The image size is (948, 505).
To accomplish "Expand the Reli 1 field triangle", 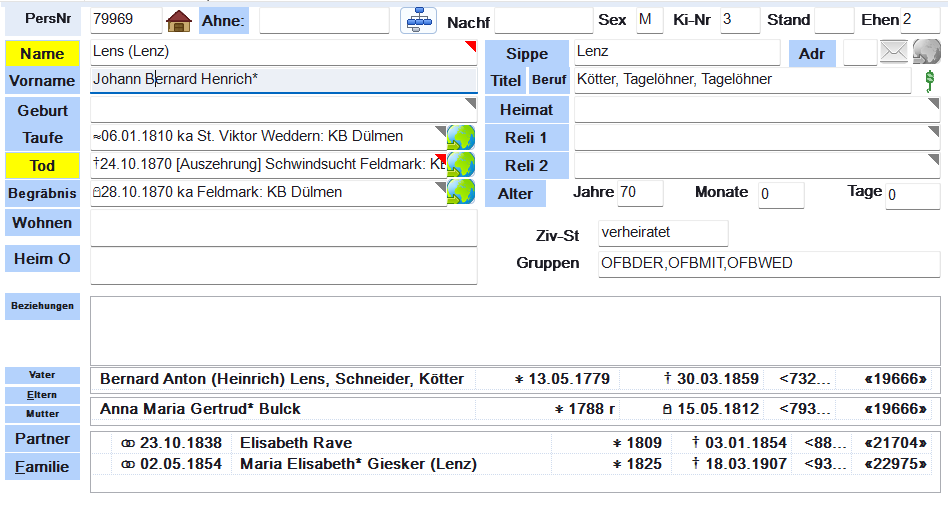I will click(933, 131).
